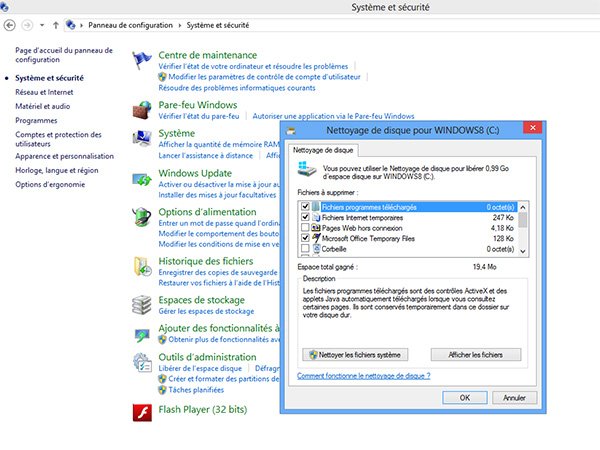Select the Nettoyage de disque tab
Screen dimensions: 600x450
tap(323, 150)
